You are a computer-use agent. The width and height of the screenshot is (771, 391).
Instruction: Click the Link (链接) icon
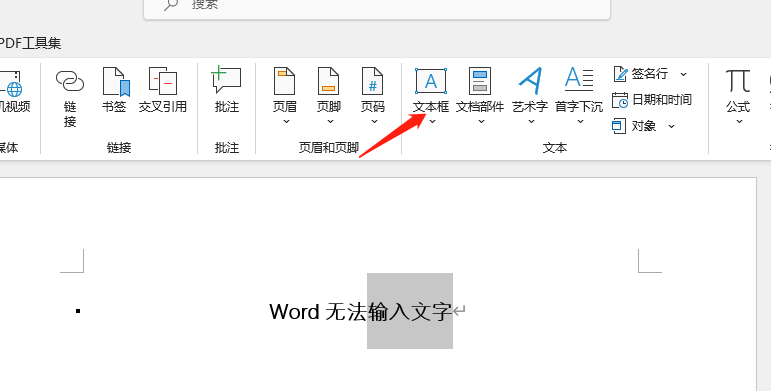pos(70,81)
